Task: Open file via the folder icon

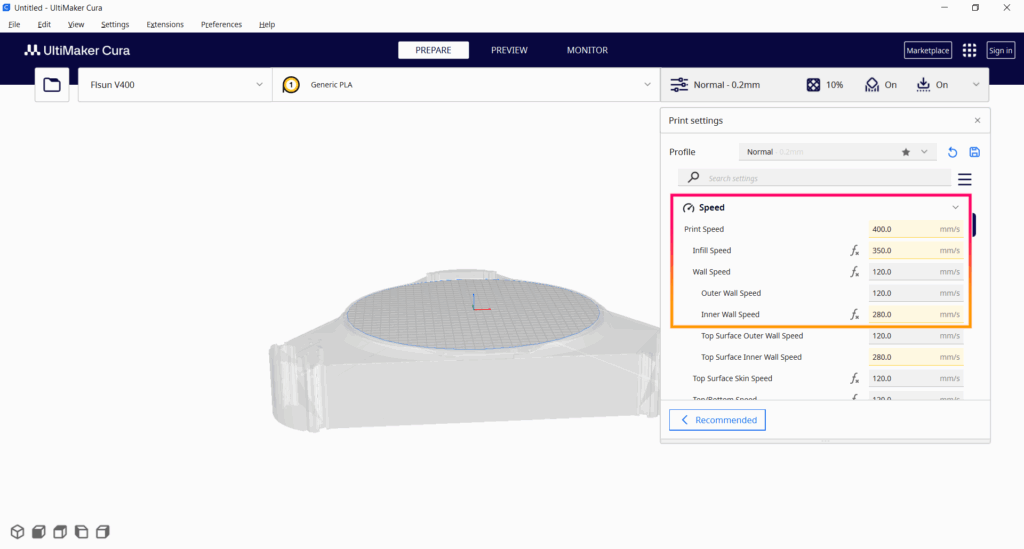Action: click(52, 85)
